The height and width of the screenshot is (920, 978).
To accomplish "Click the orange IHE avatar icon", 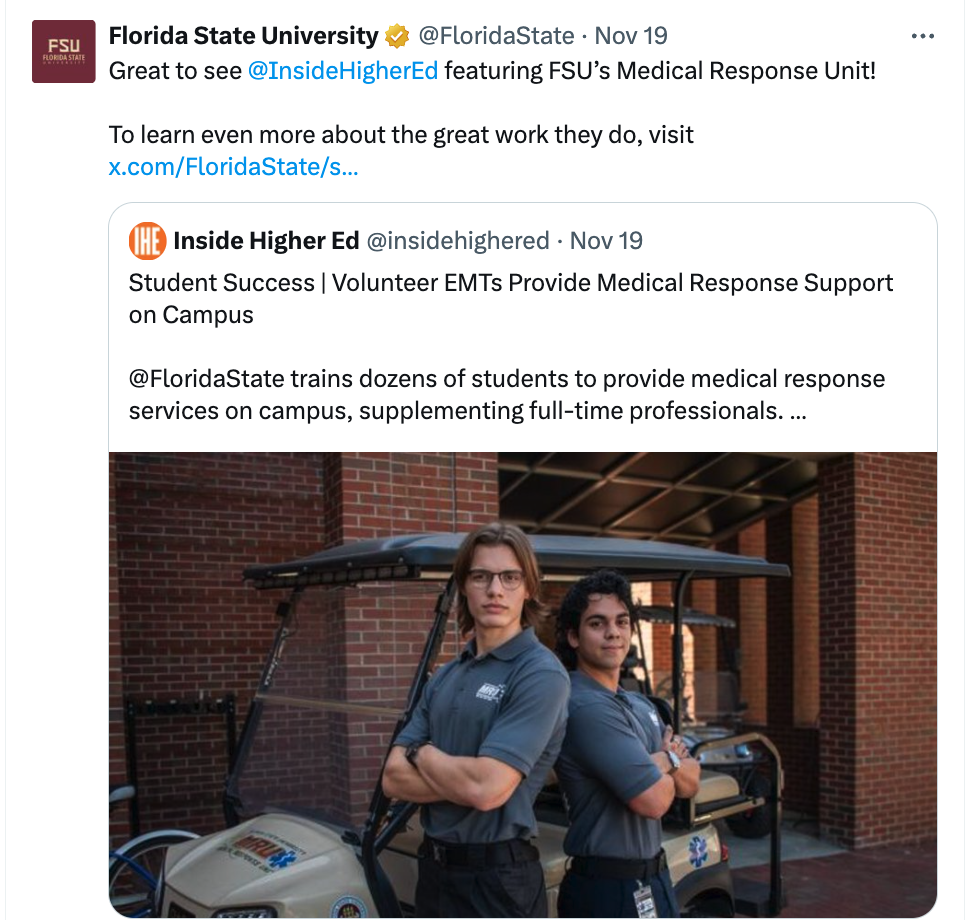I will (147, 241).
